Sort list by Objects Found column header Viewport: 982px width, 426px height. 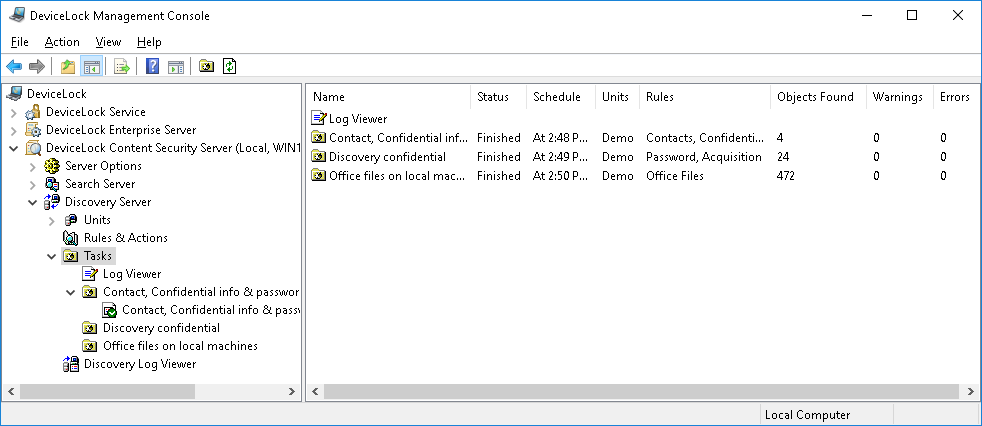[815, 97]
